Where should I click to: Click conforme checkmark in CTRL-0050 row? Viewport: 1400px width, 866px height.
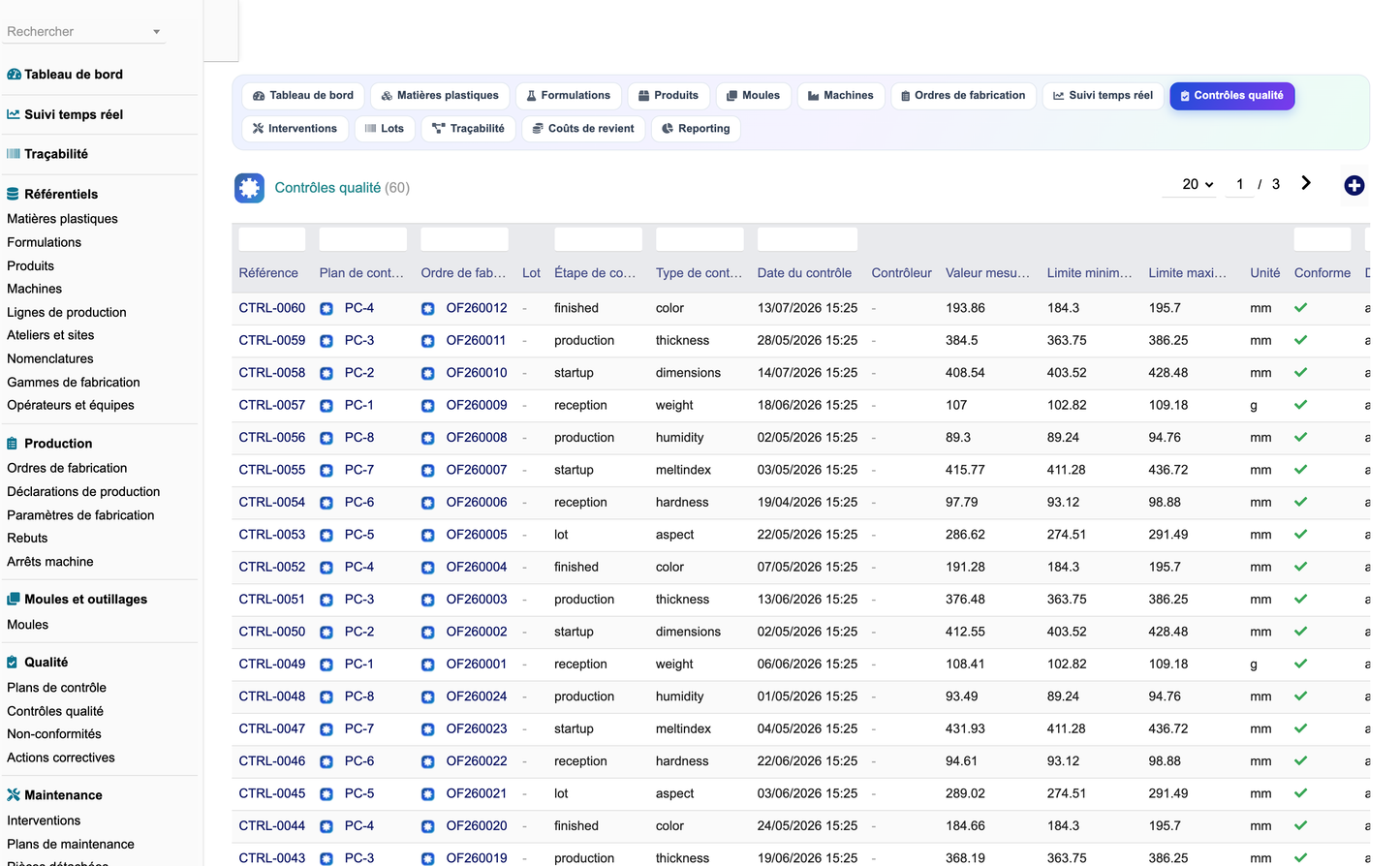(1300, 632)
